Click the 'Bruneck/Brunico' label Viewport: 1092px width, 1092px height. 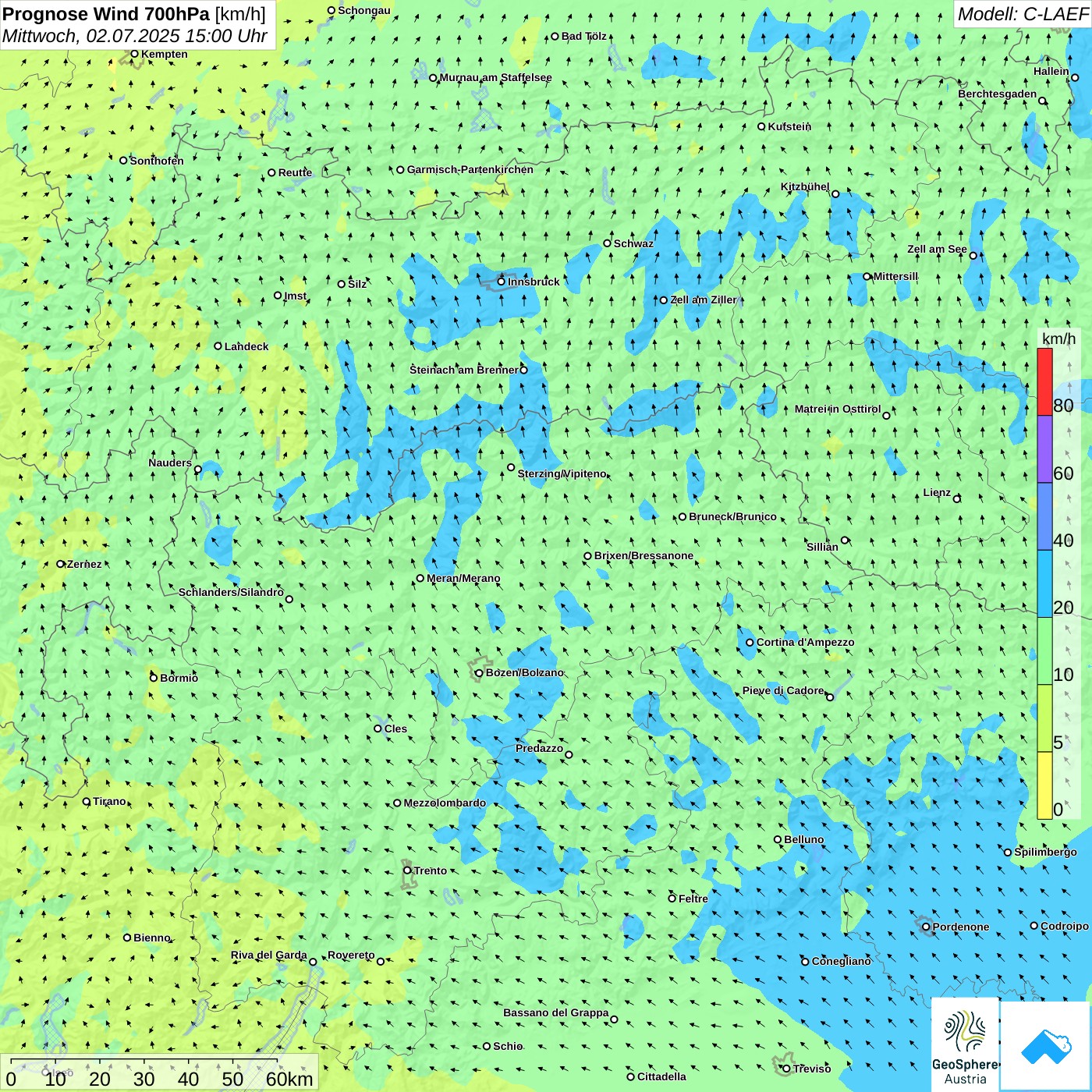[732, 516]
